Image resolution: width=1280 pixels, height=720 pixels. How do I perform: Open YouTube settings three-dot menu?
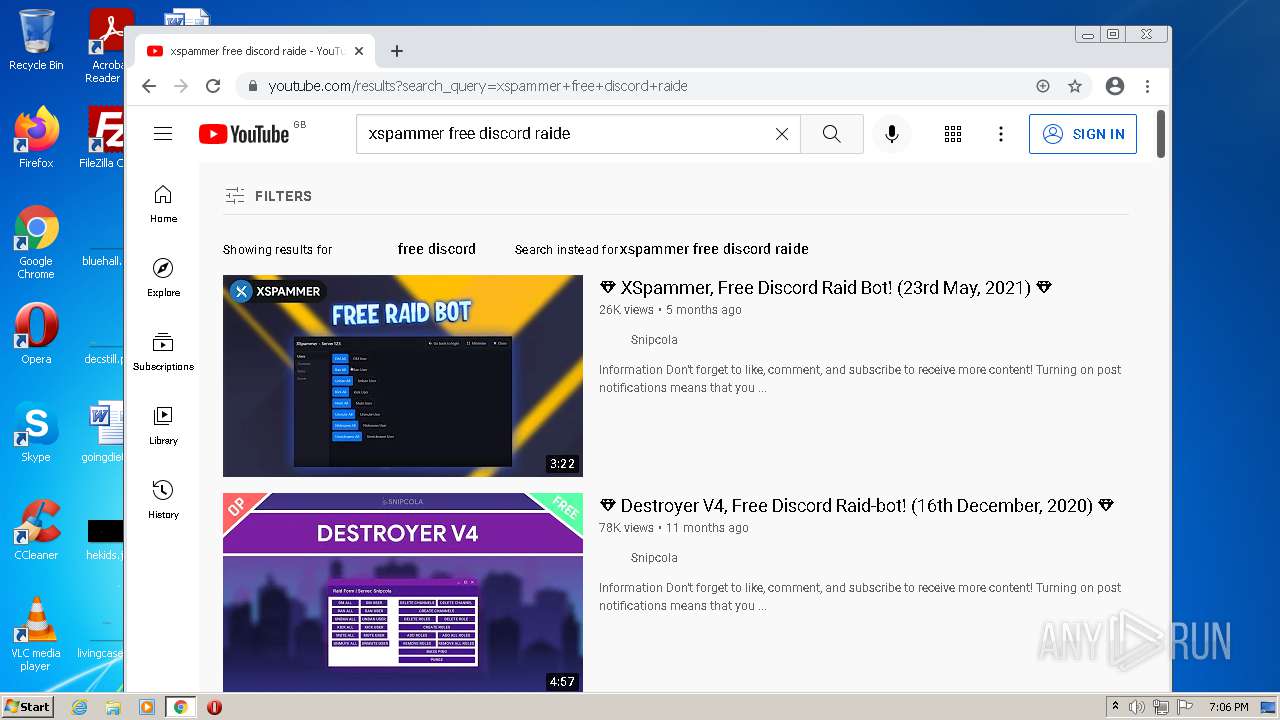pos(1001,134)
